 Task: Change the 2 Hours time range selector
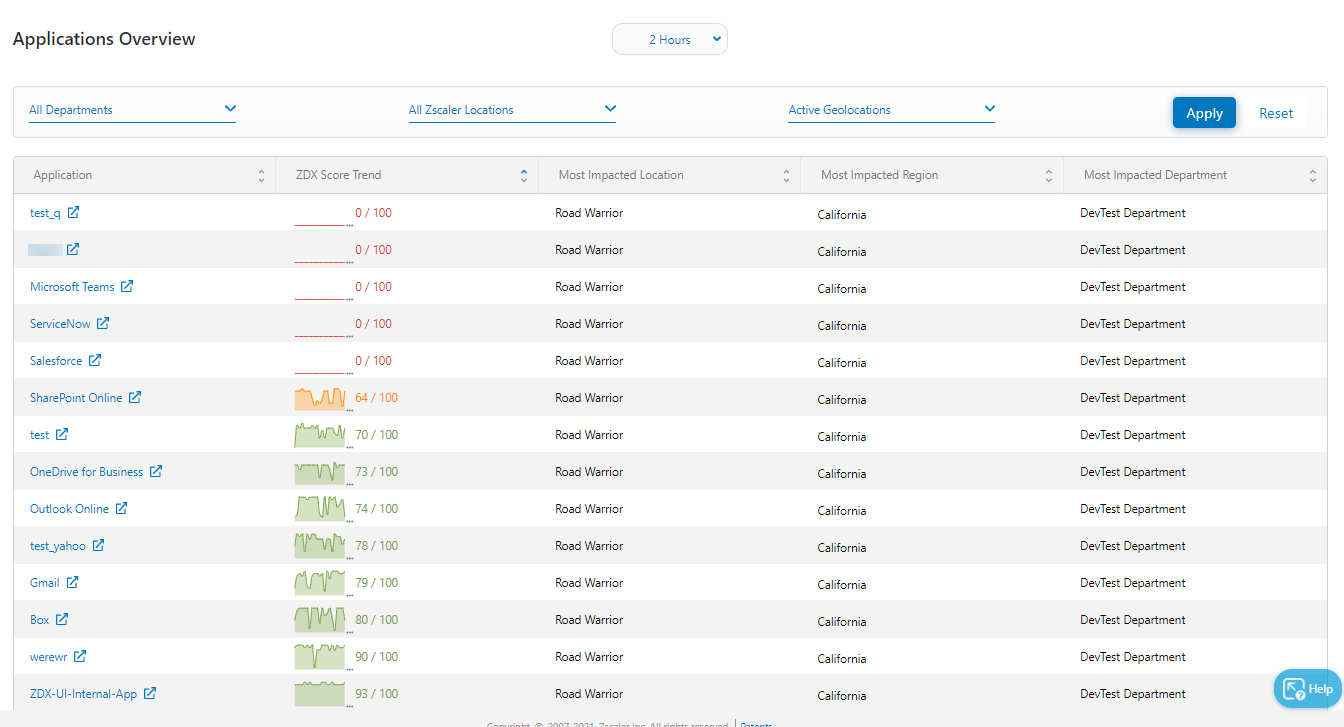pyautogui.click(x=670, y=40)
